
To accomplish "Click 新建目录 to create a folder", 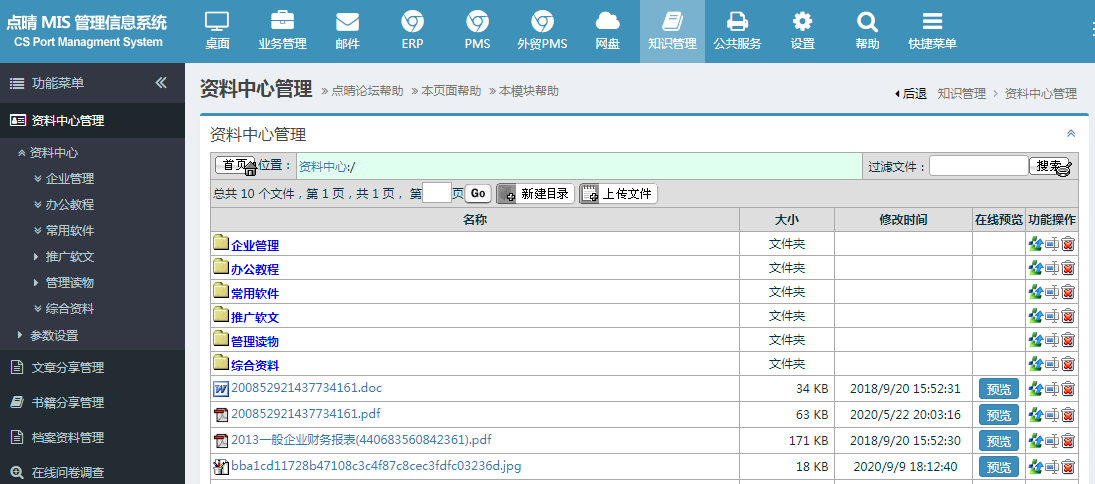I will click(x=535, y=194).
